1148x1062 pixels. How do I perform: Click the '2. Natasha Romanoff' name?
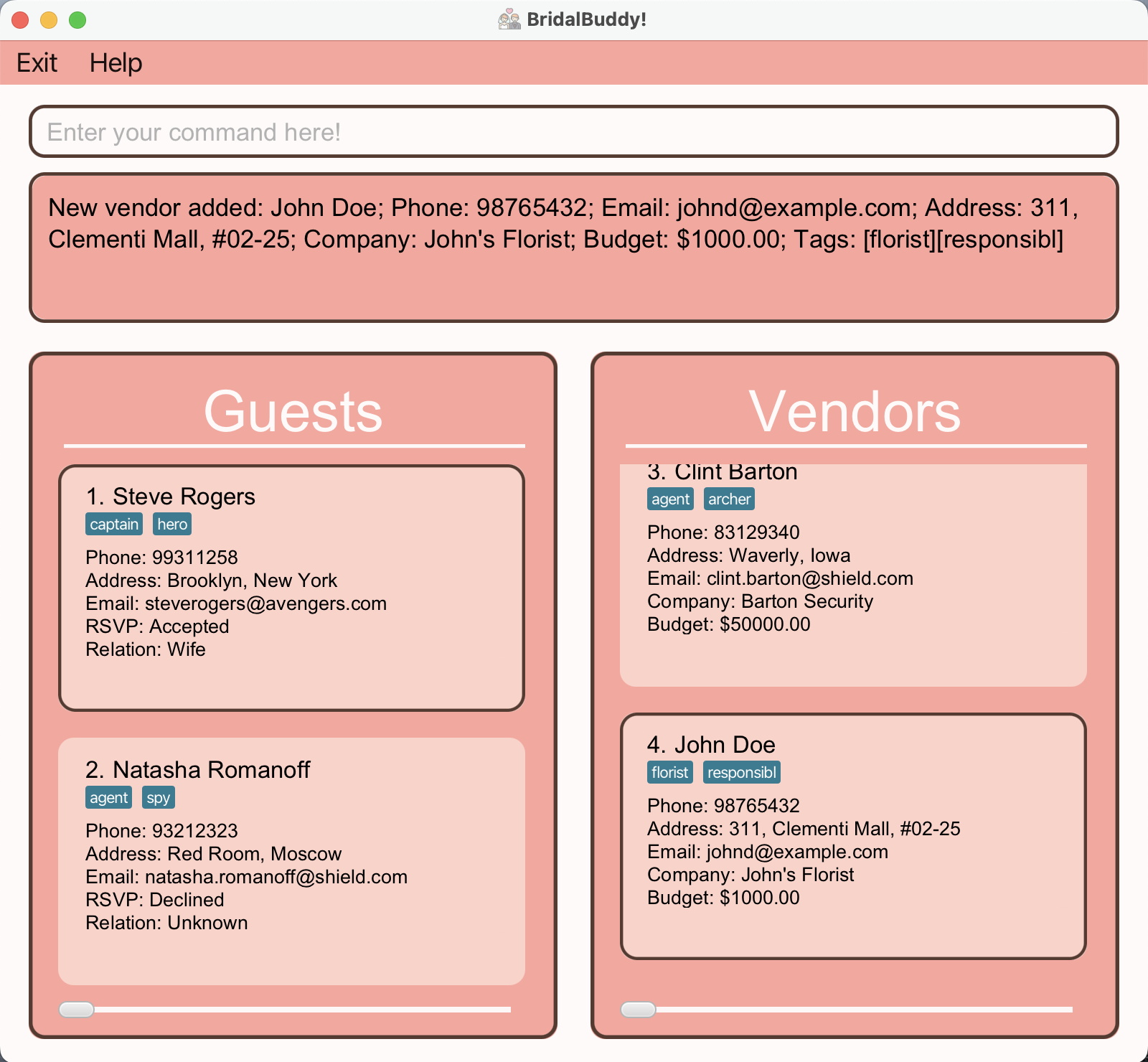198,770
